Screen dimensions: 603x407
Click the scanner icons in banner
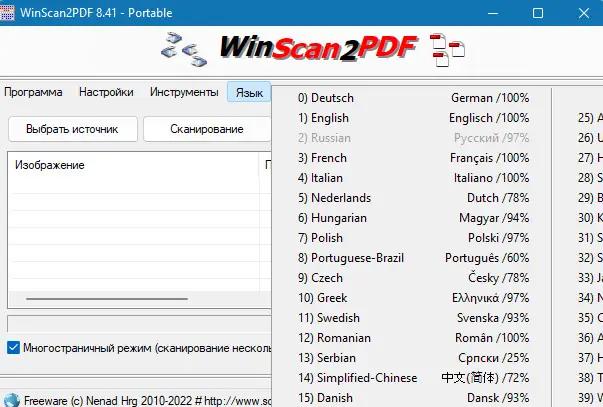click(184, 49)
